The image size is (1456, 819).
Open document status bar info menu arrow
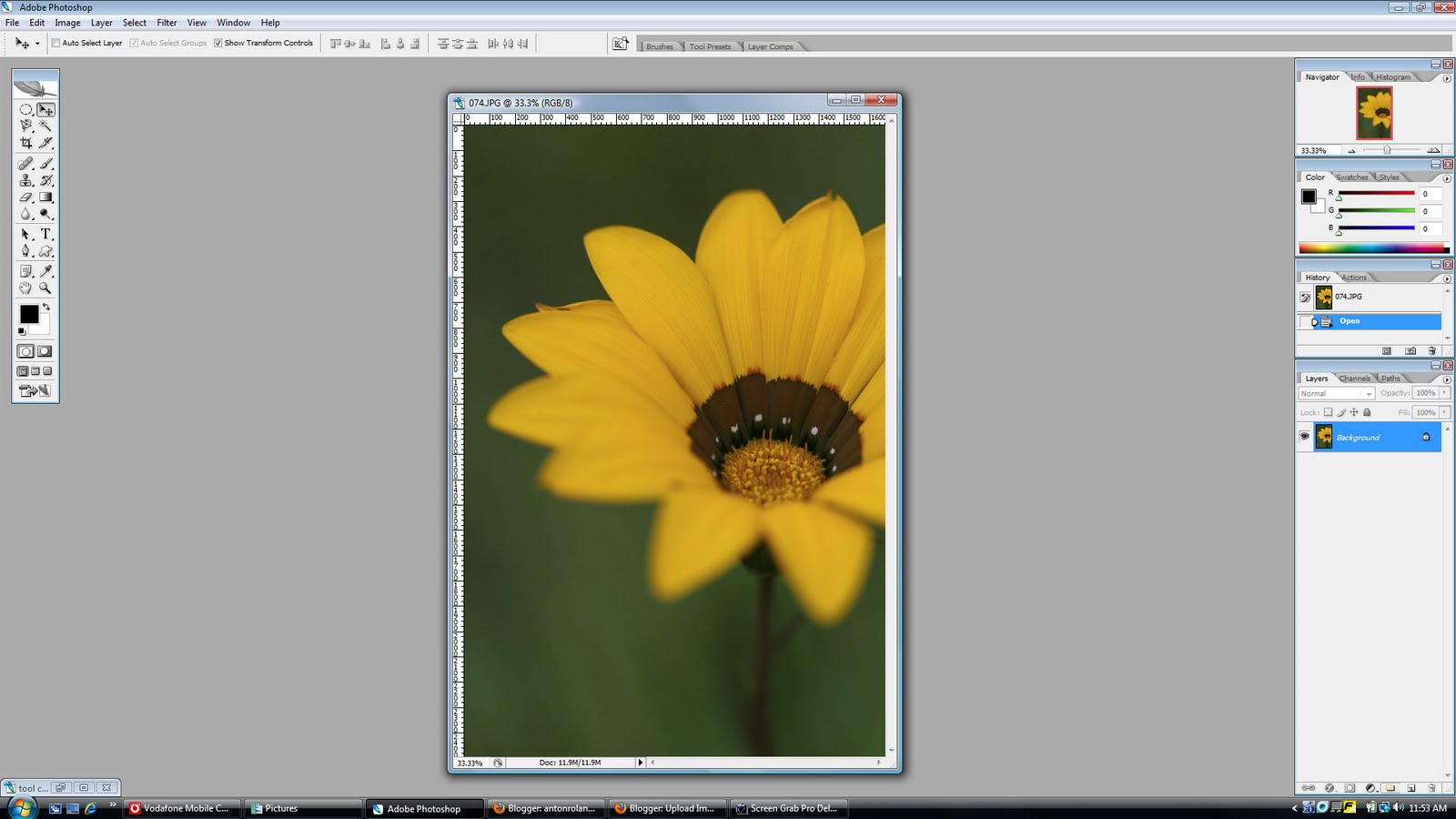click(640, 763)
